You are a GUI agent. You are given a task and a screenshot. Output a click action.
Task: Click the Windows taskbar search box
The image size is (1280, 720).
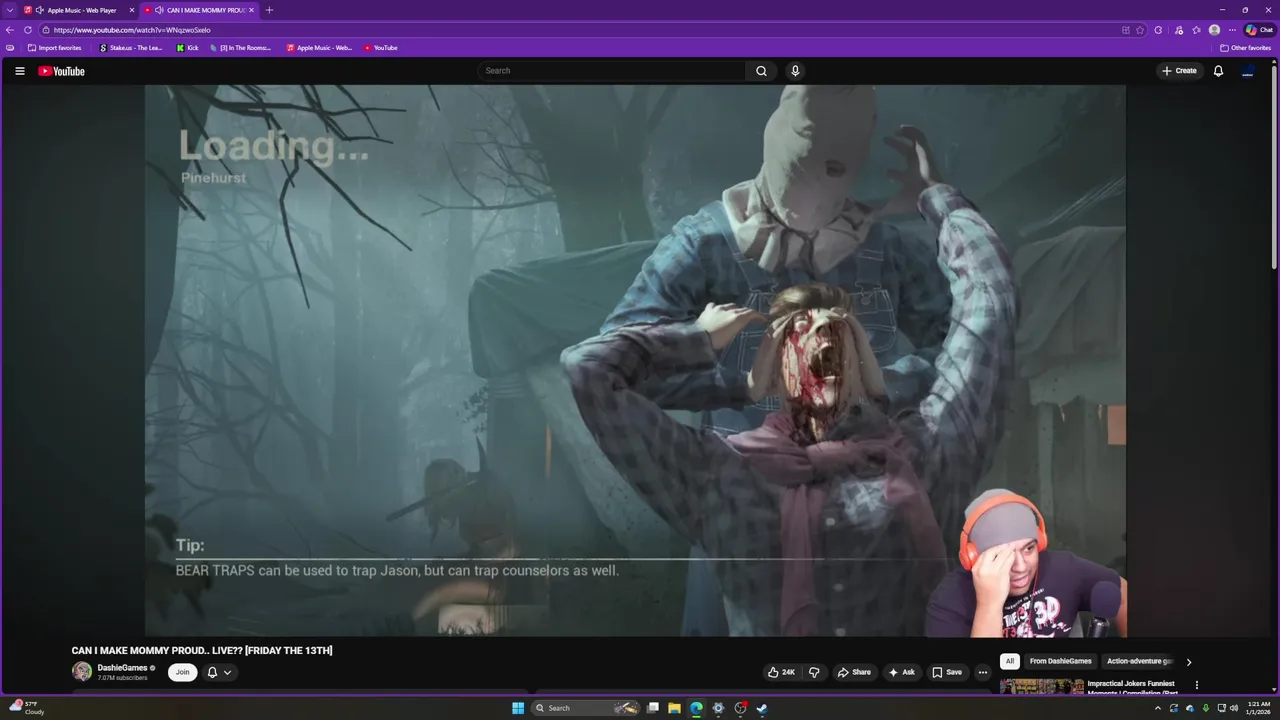[586, 708]
